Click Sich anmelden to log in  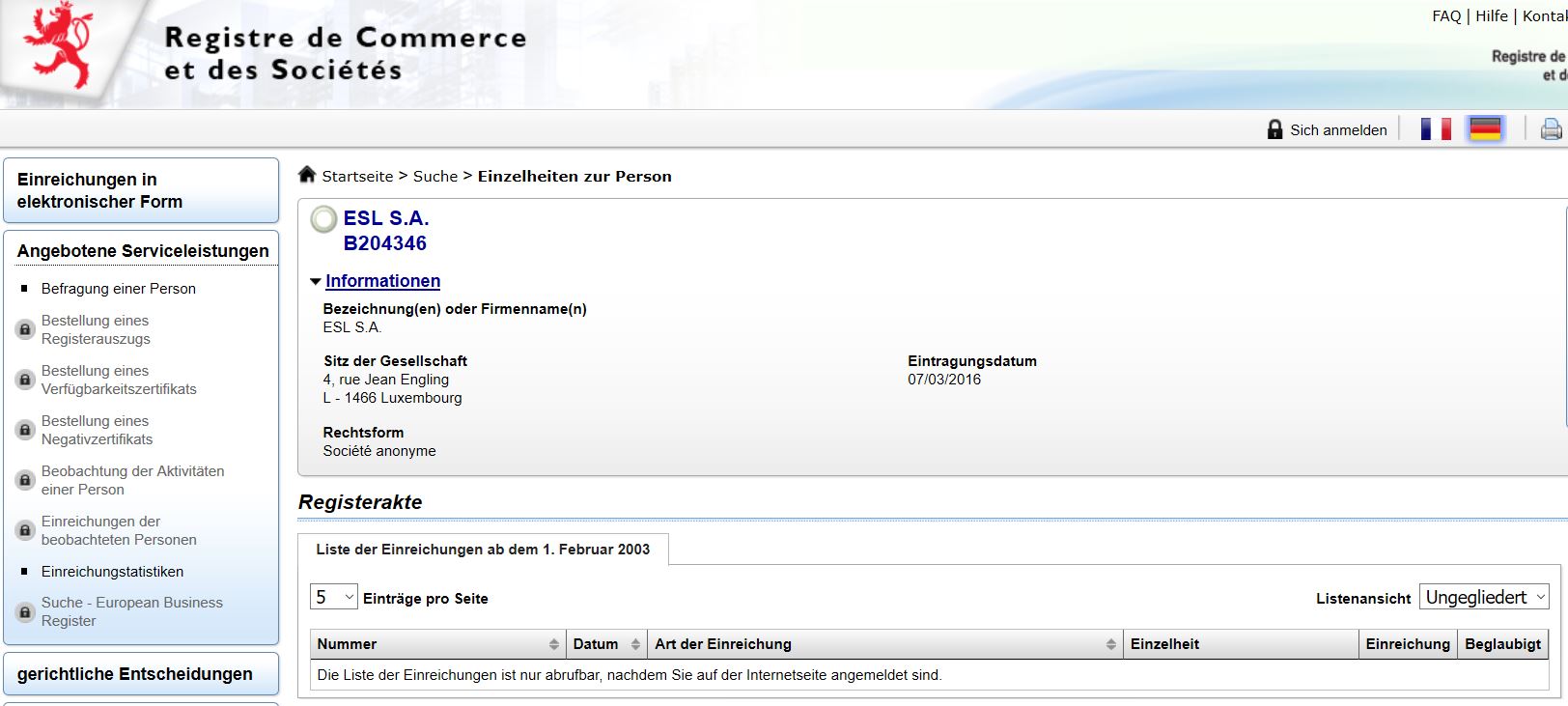[1338, 129]
